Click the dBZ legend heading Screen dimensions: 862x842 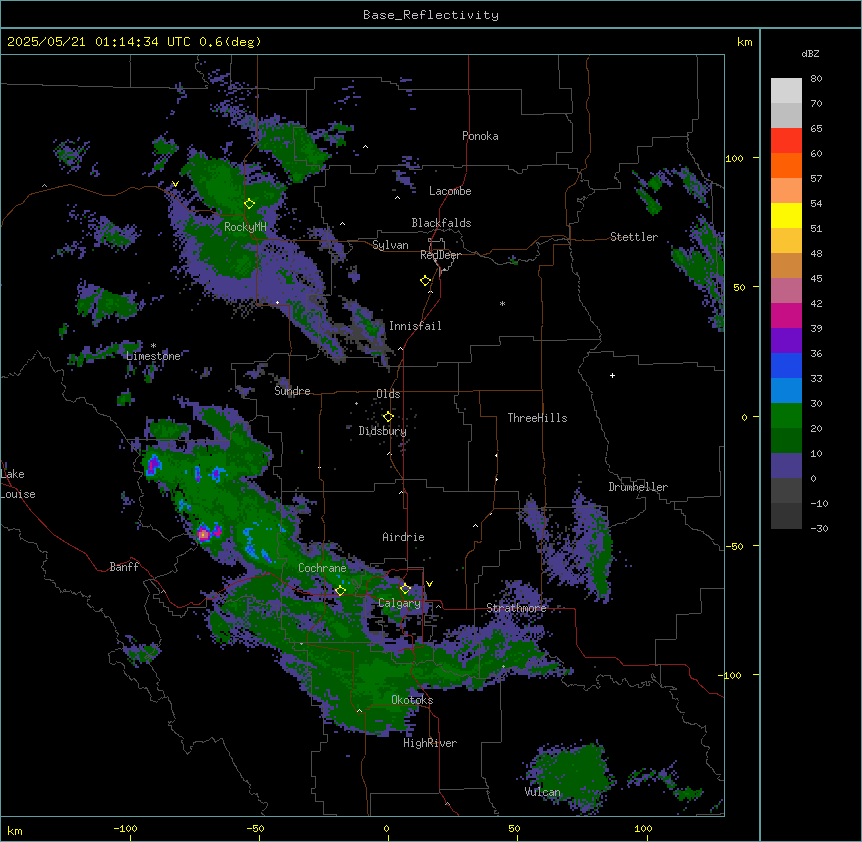(810, 54)
